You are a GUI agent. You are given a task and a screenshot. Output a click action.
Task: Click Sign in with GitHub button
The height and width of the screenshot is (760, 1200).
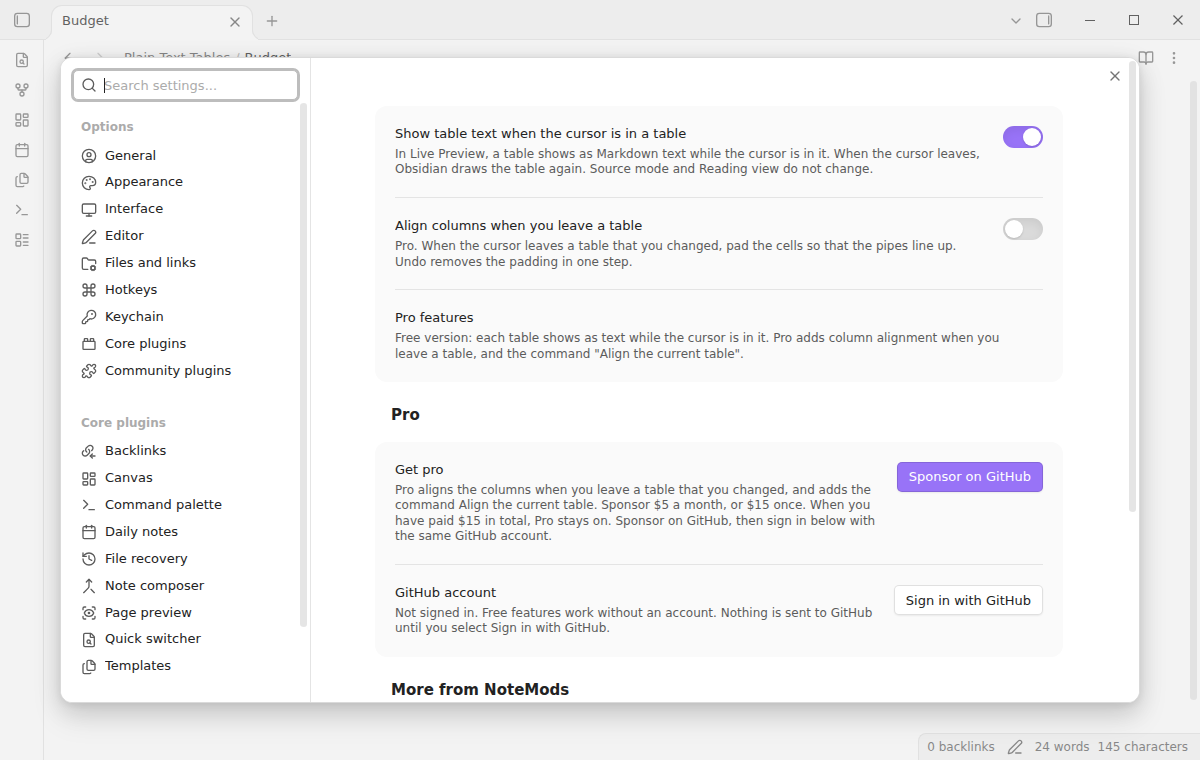(968, 600)
